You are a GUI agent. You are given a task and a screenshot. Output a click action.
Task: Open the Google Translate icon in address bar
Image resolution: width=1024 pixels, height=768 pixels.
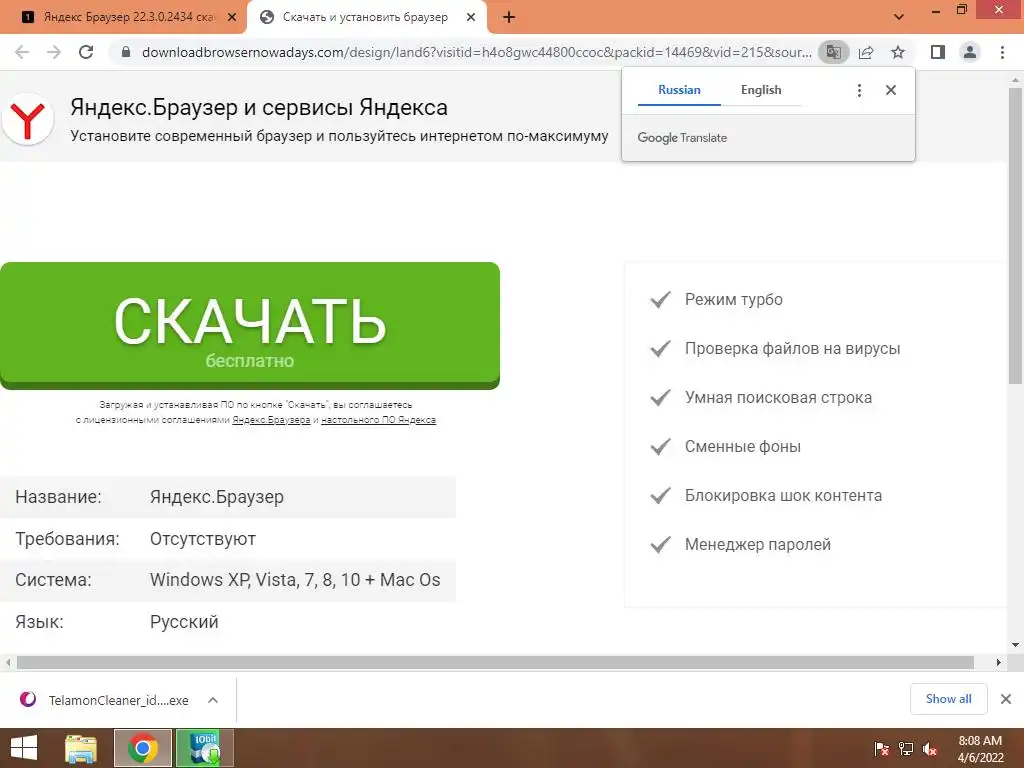pyautogui.click(x=833, y=52)
